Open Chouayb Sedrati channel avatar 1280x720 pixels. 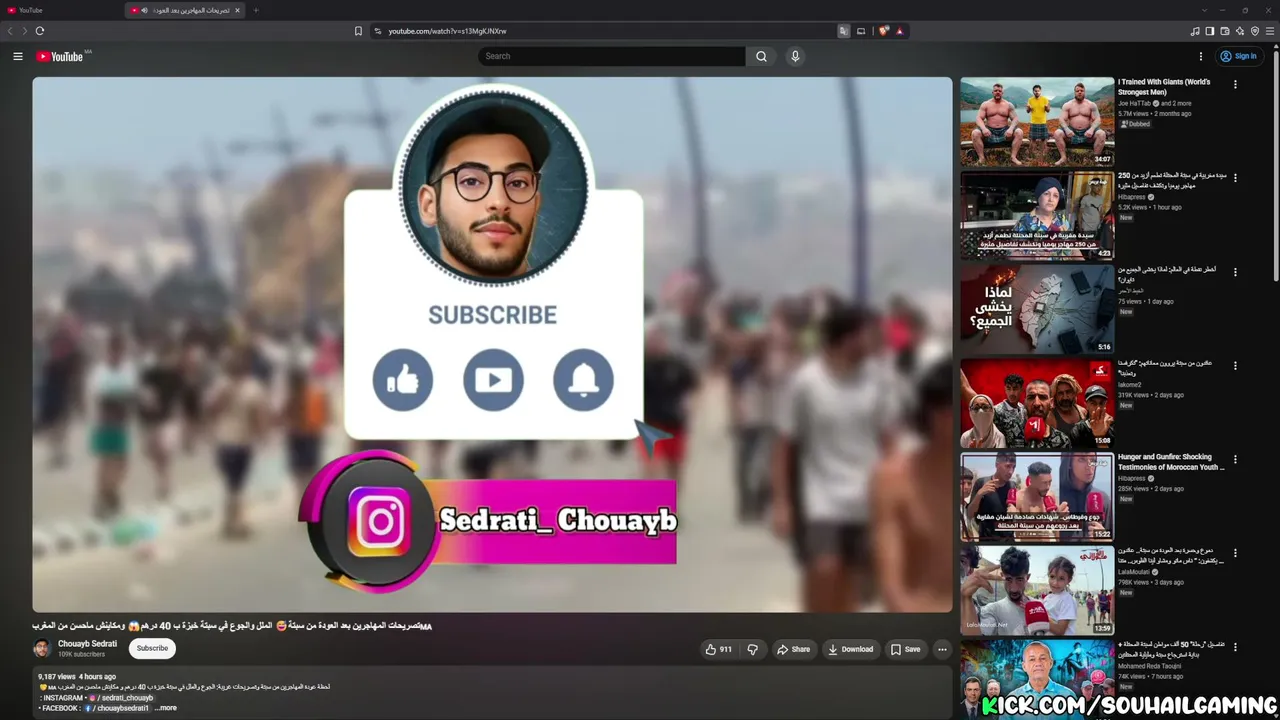(42, 648)
